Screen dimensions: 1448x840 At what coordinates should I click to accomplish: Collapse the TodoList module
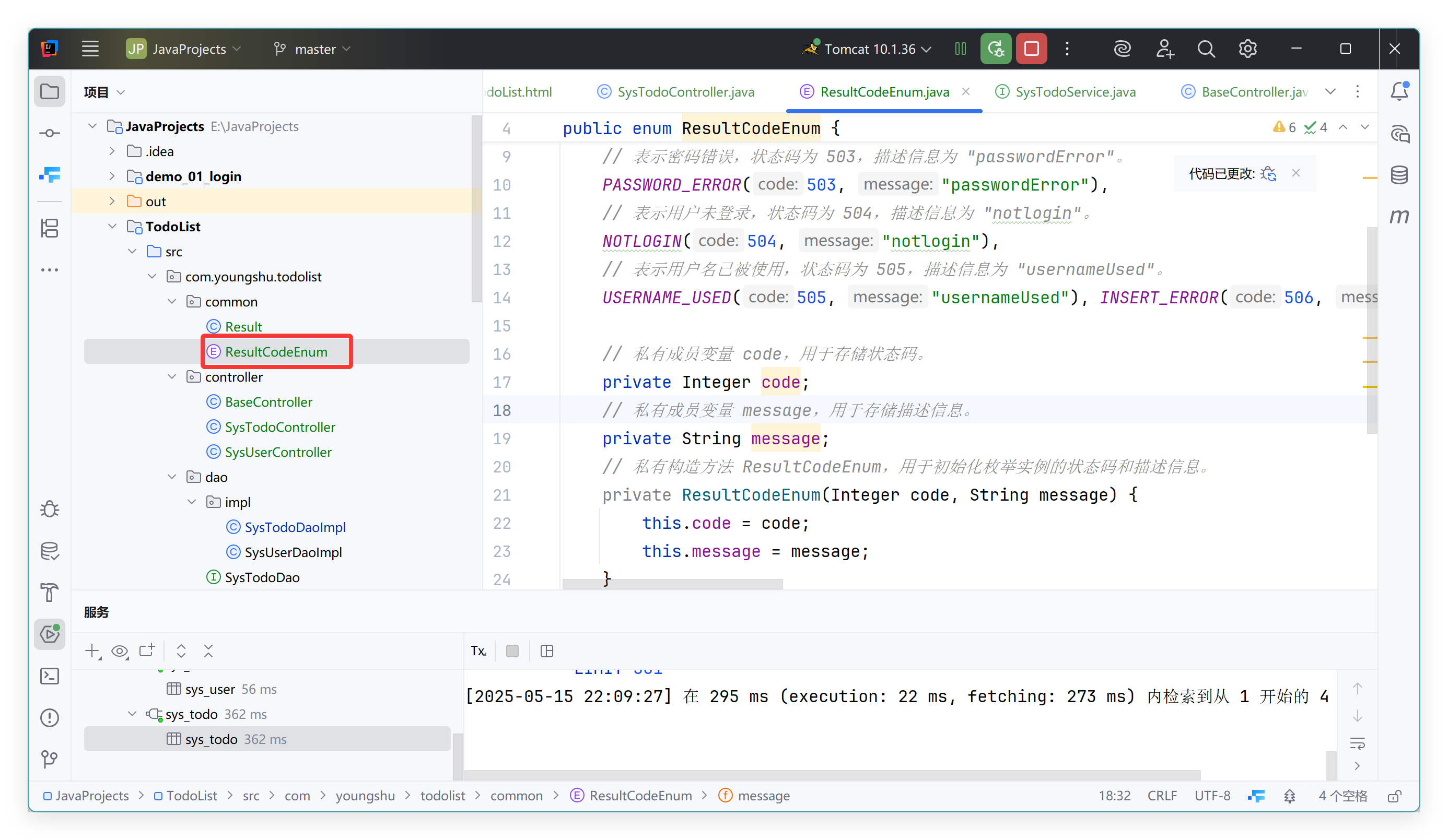pos(112,226)
